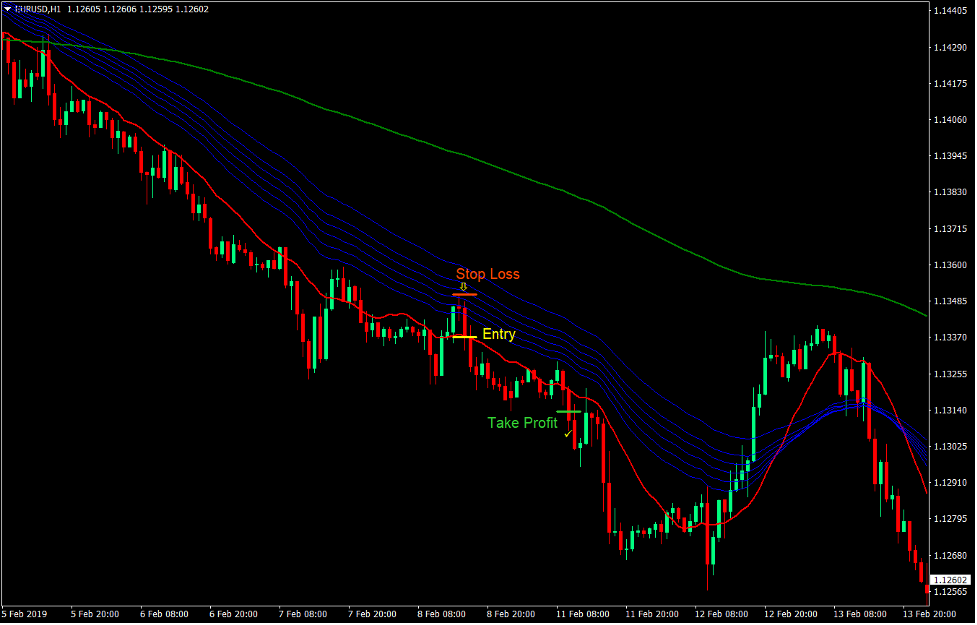This screenshot has width=977, height=625.
Task: Click the 1.14405 price scale value
Action: tap(949, 9)
